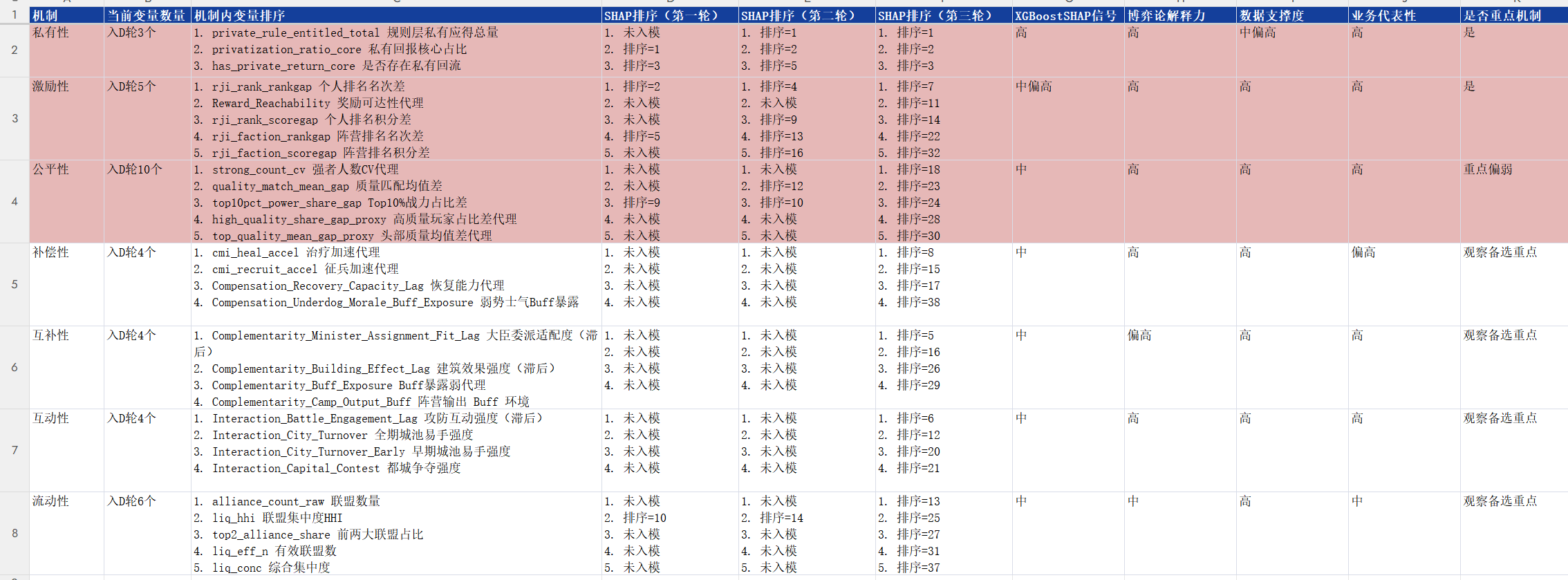Select the XGBoostSHAP信号 header cell
The width and height of the screenshot is (1568, 580).
pyautogui.click(x=1068, y=15)
